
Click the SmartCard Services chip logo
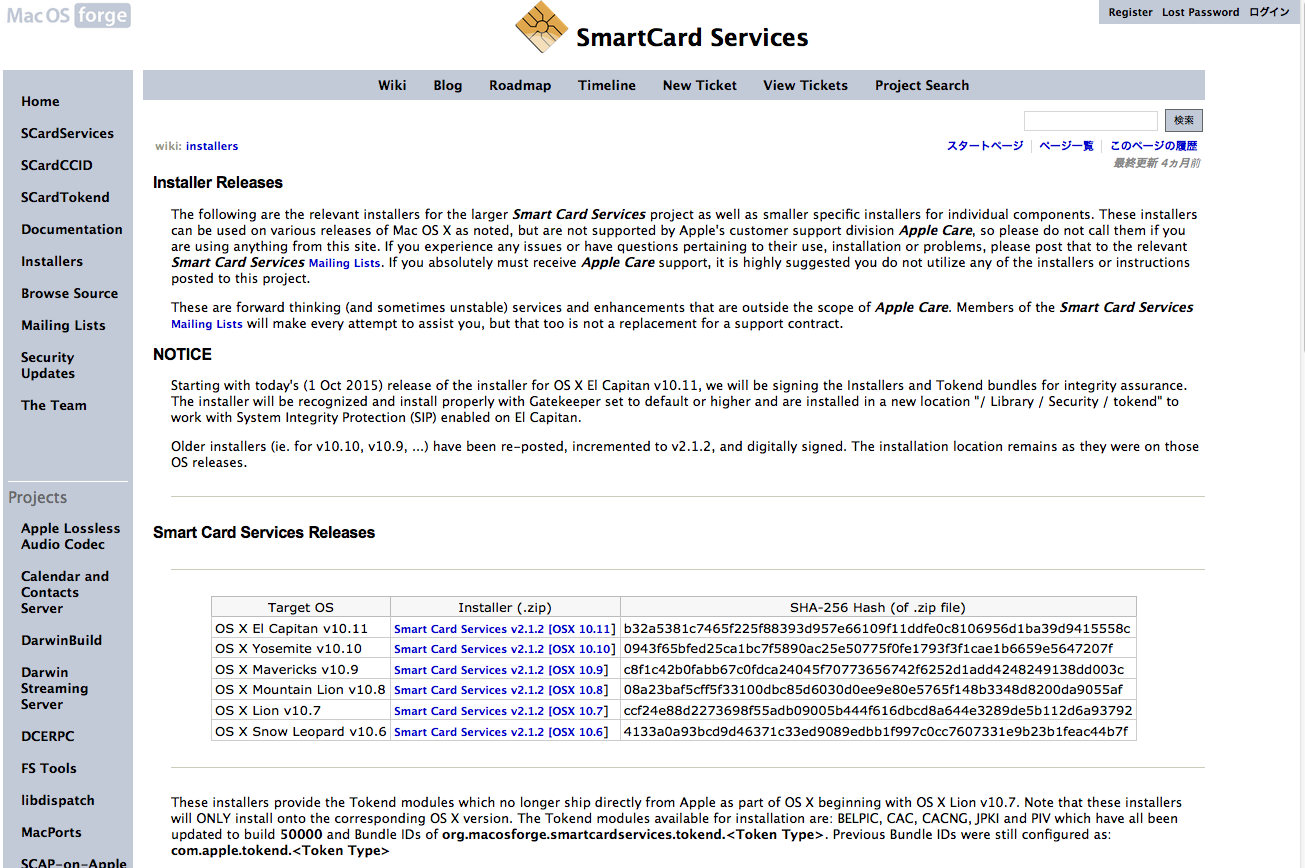(541, 27)
